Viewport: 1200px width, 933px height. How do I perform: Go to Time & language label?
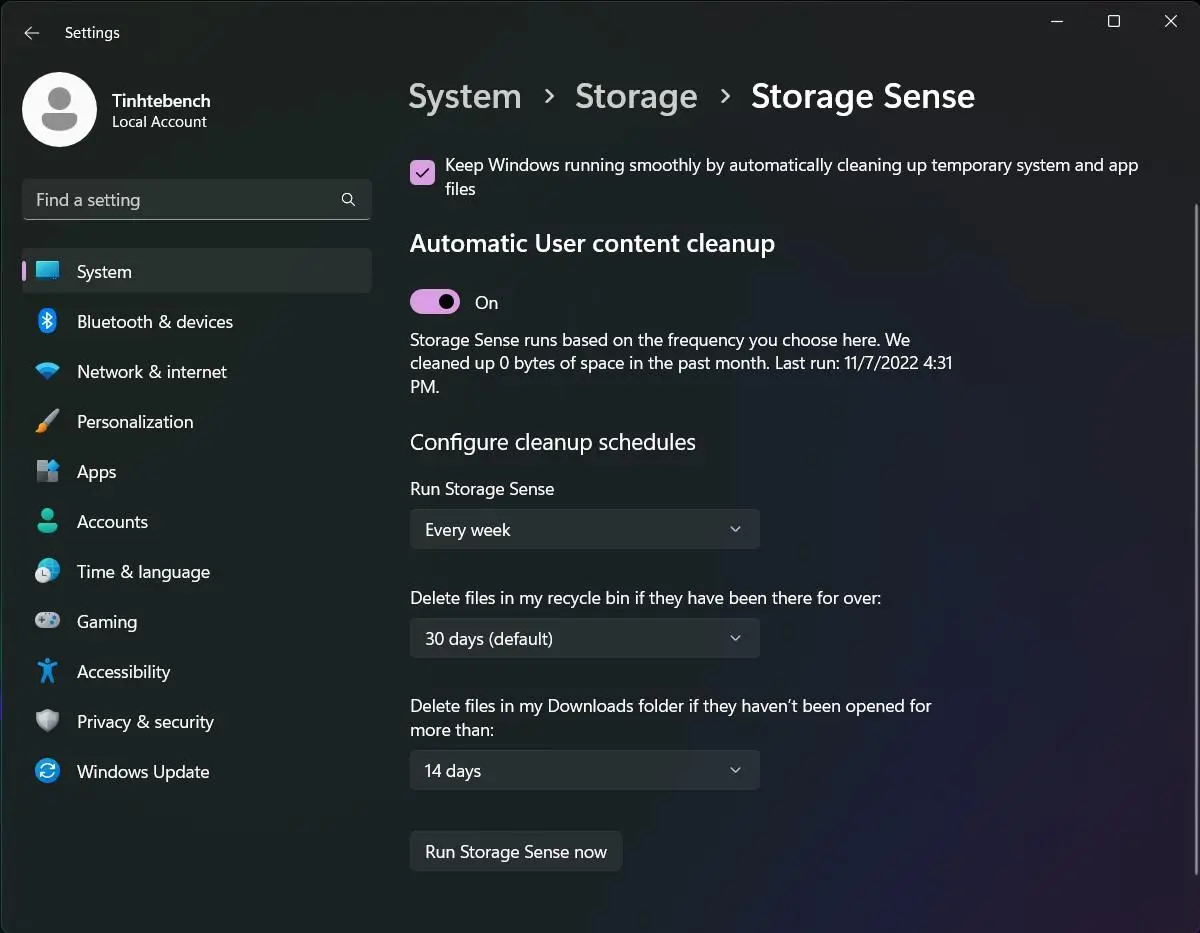[x=143, y=572]
